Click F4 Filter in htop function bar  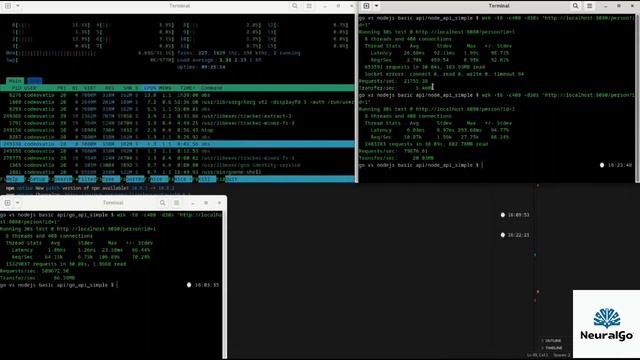click(x=86, y=179)
